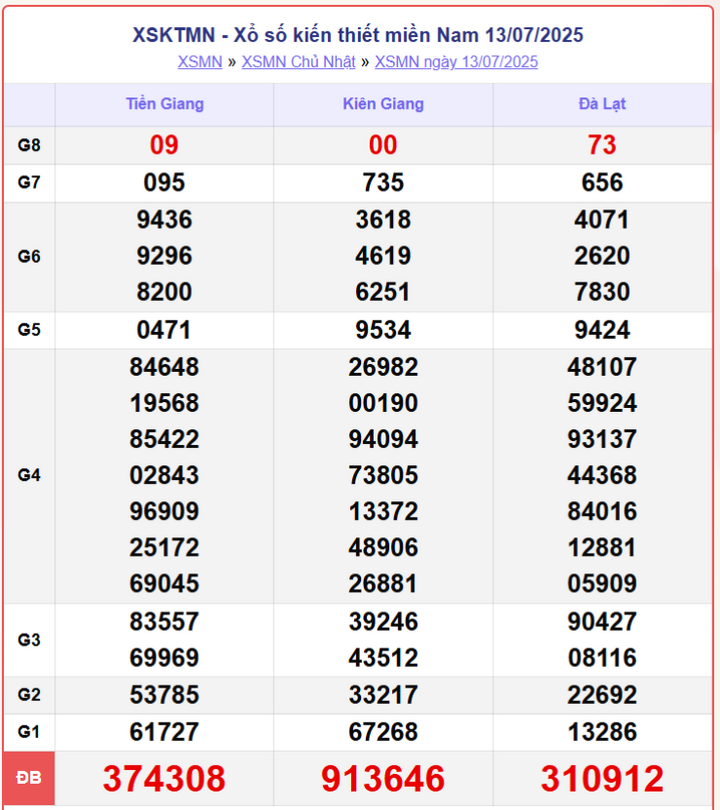Select the G7 row label

coord(29,182)
